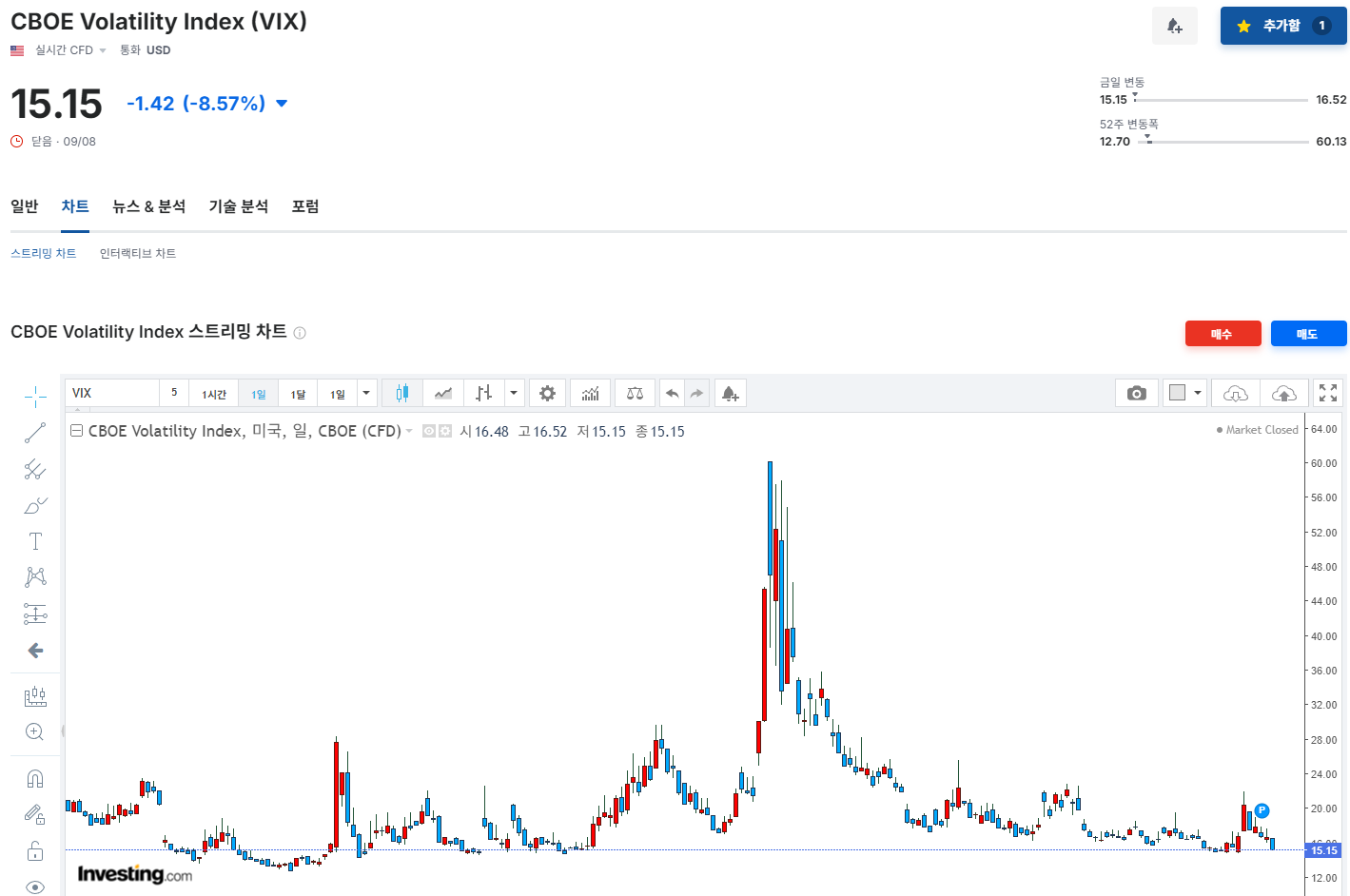This screenshot has height=896, width=1350.
Task: Open the 포럼 tab
Action: [x=305, y=206]
